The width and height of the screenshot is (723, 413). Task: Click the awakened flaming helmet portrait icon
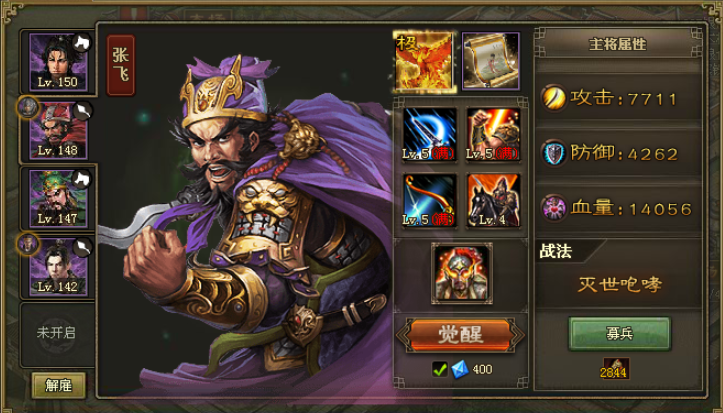(x=462, y=273)
